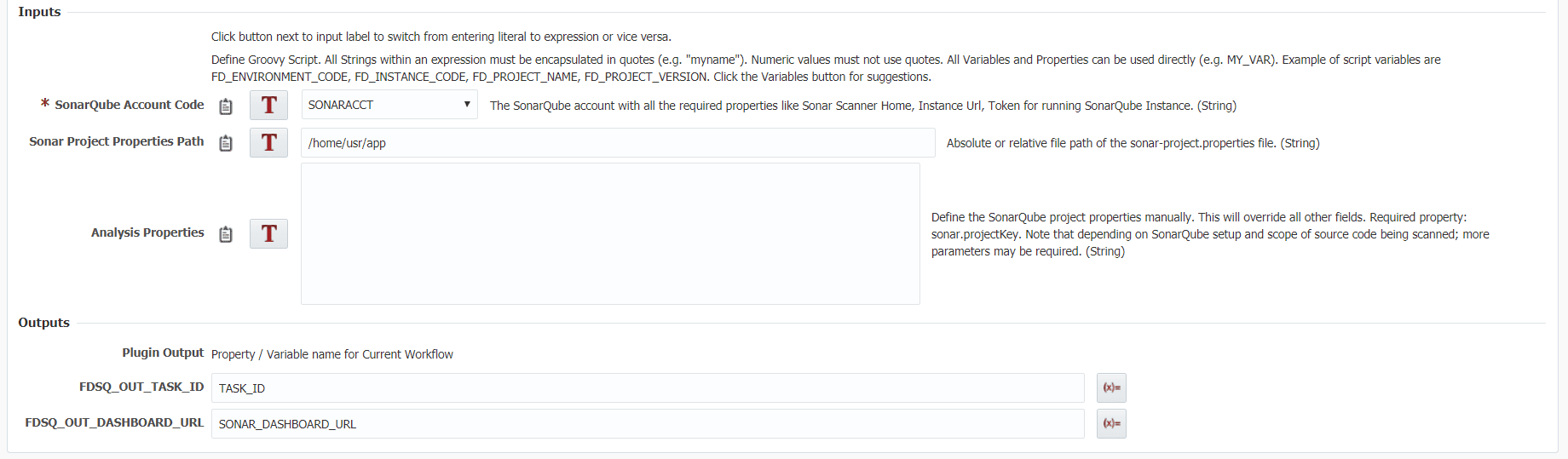Screen dimensions: 1568x459
Task: Toggle Analysis Properties literal/expression T button
Action: coord(268,233)
